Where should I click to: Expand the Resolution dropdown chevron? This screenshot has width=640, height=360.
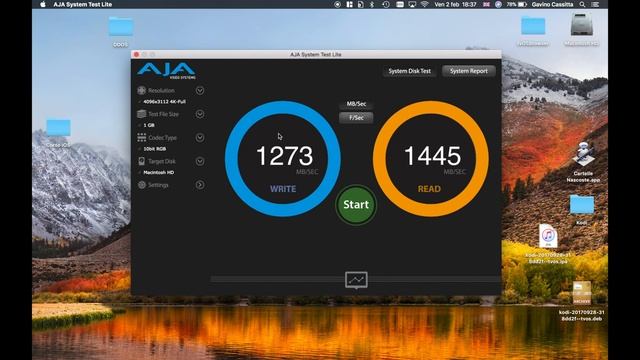click(200, 90)
